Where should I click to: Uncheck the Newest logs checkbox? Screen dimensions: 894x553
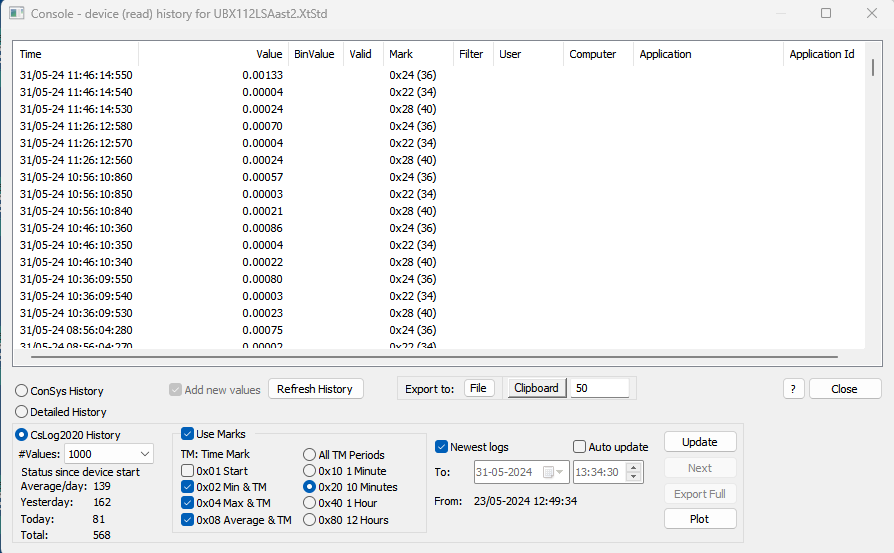(x=442, y=447)
